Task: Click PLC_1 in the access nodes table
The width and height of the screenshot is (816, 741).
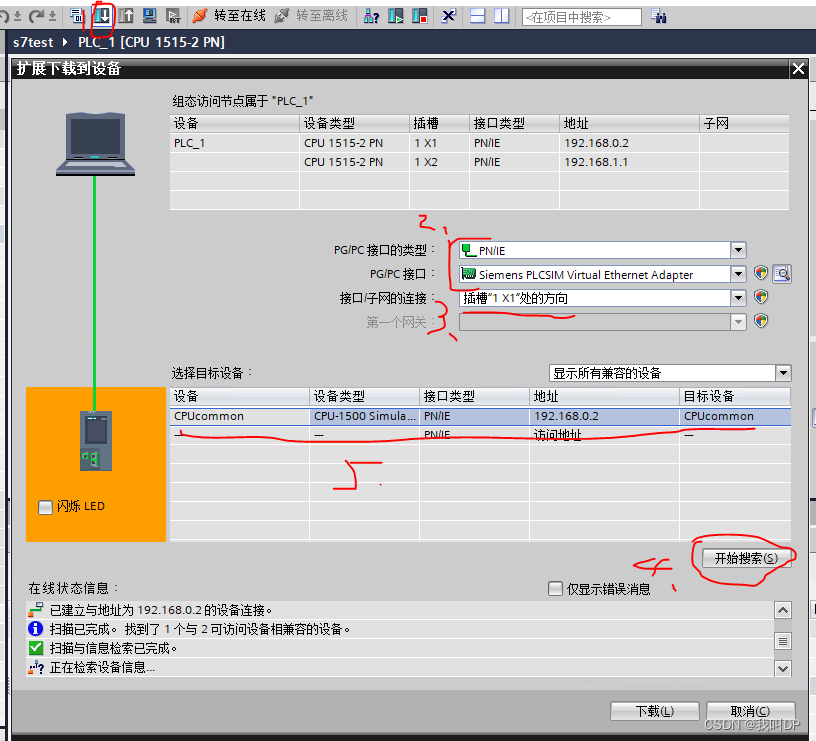Action: pyautogui.click(x=189, y=143)
